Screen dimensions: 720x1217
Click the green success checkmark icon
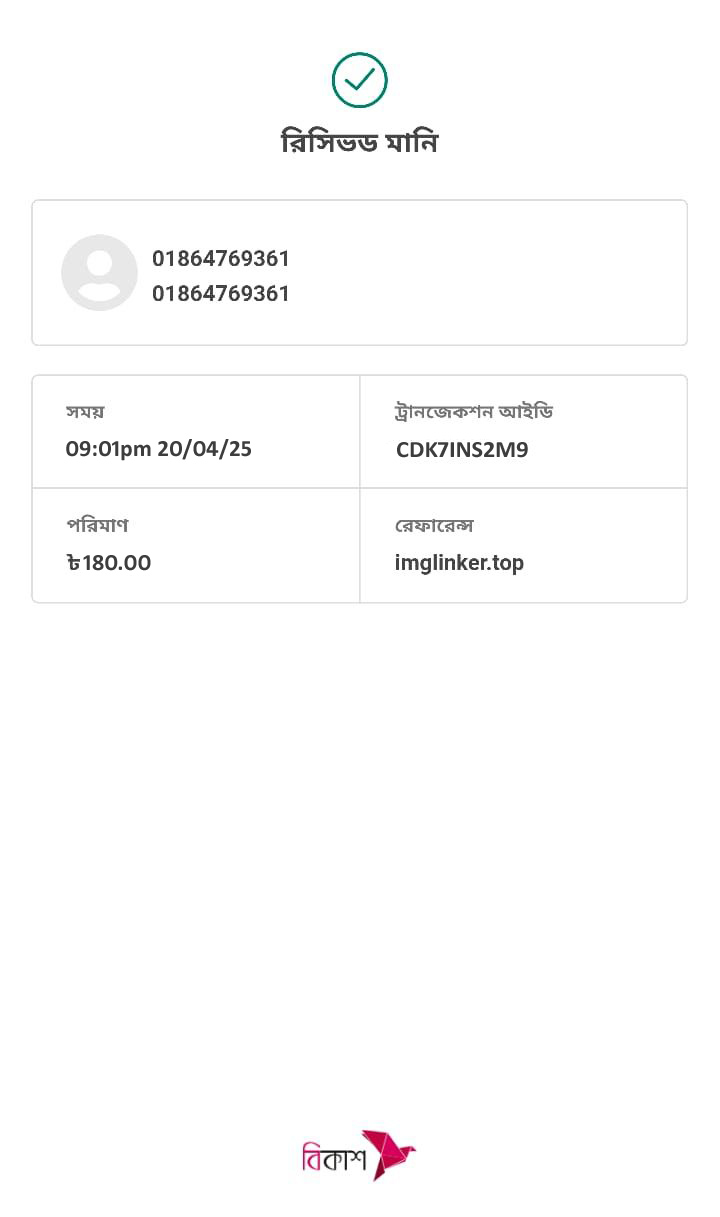click(x=359, y=80)
